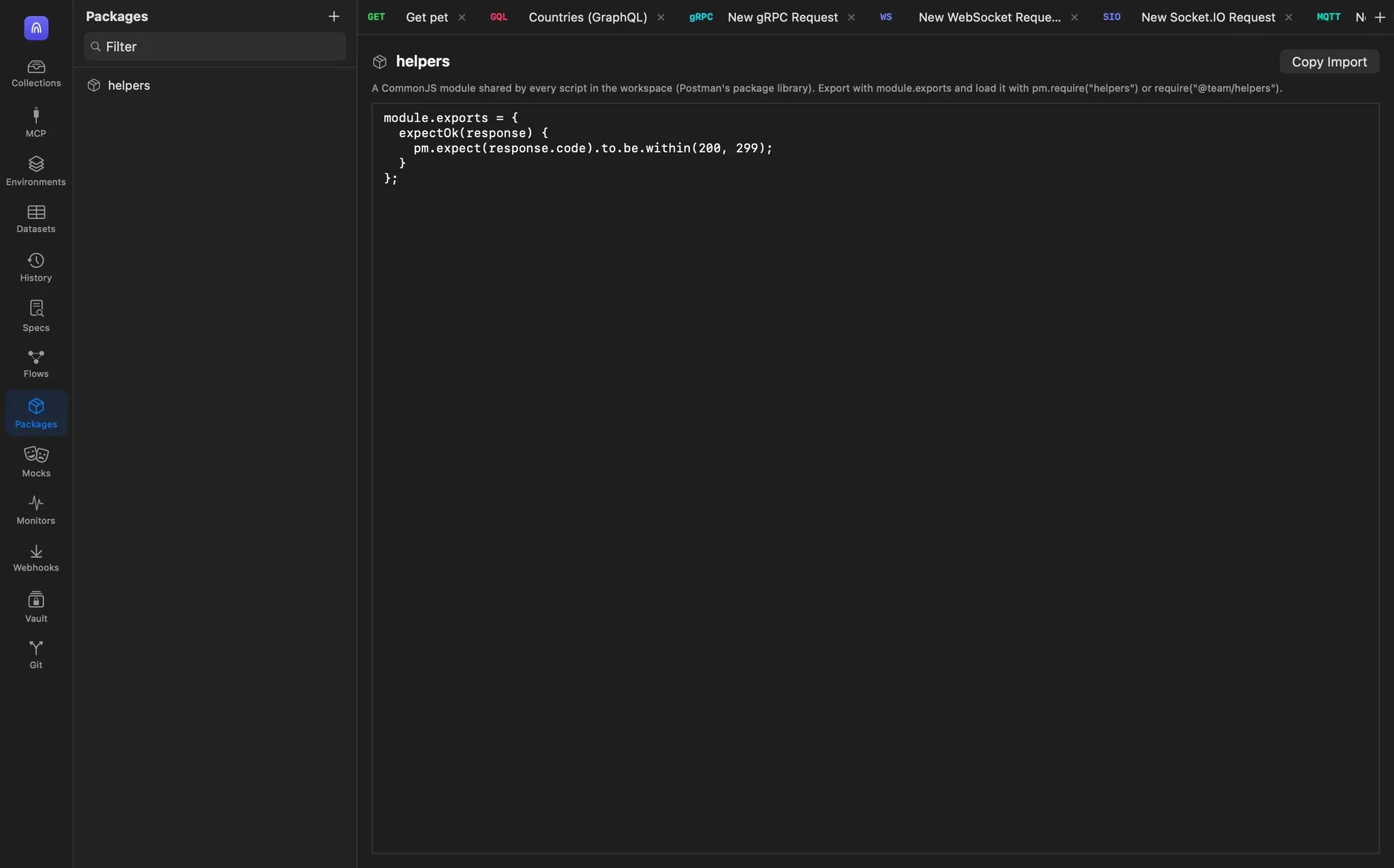Viewport: 1394px width, 868px height.
Task: Open the Monitors section
Action: 36,510
